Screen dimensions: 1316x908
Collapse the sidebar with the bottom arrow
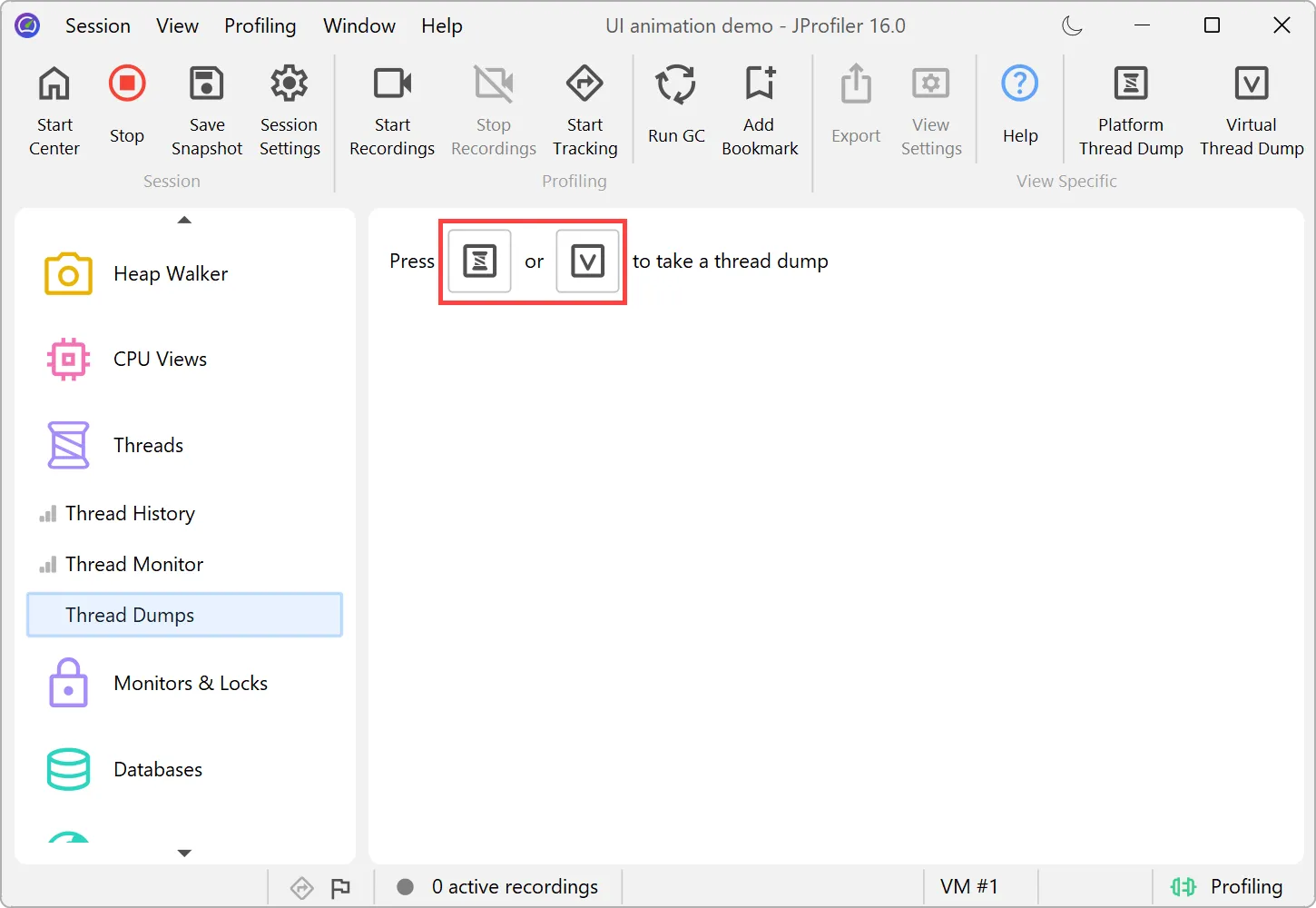pos(184,854)
